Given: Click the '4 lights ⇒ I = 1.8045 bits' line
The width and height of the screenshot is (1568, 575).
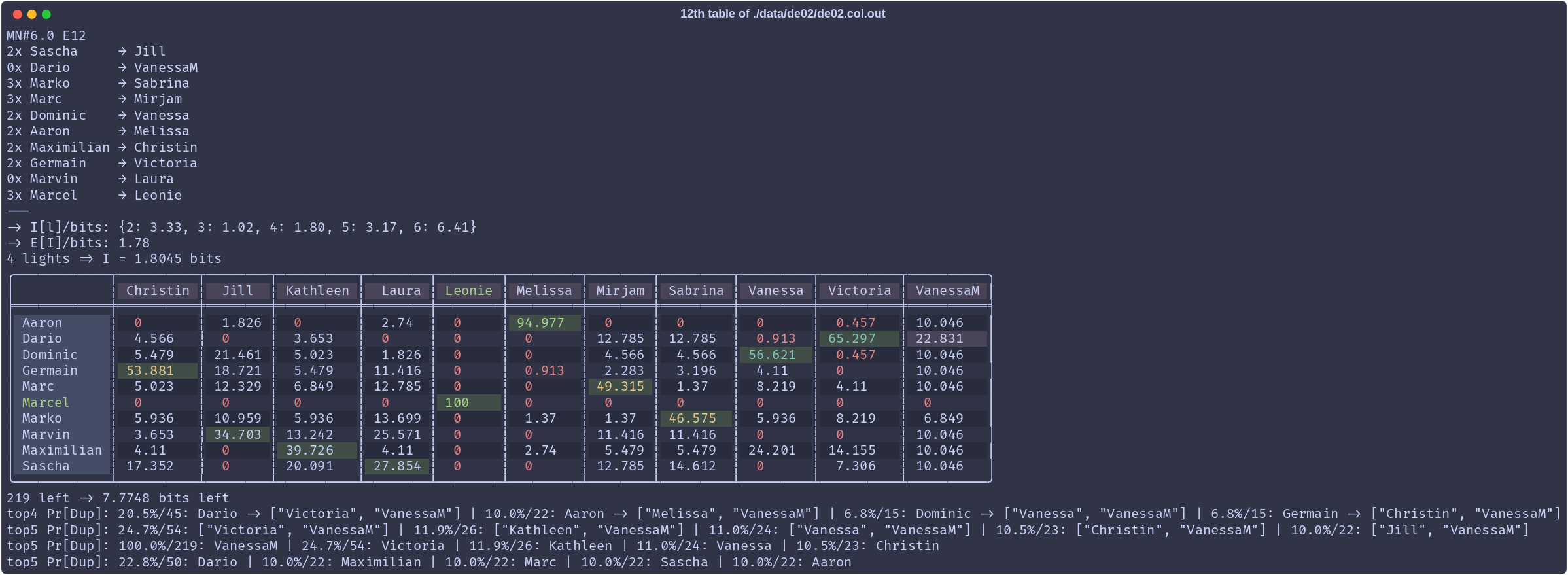Looking at the screenshot, I should coord(114,258).
